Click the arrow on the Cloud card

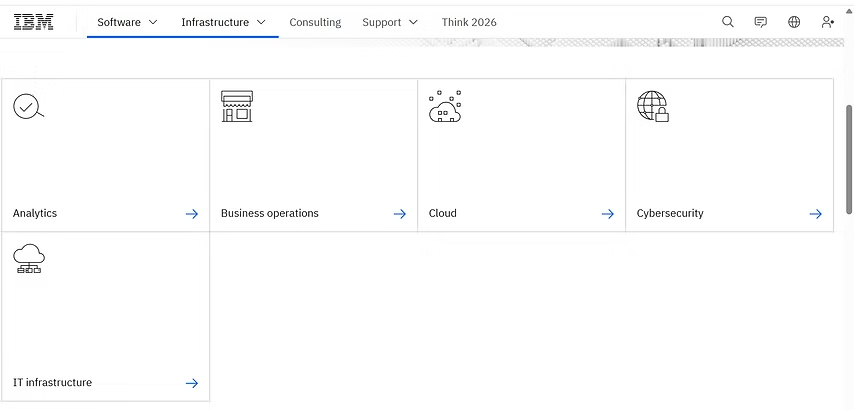click(x=608, y=214)
